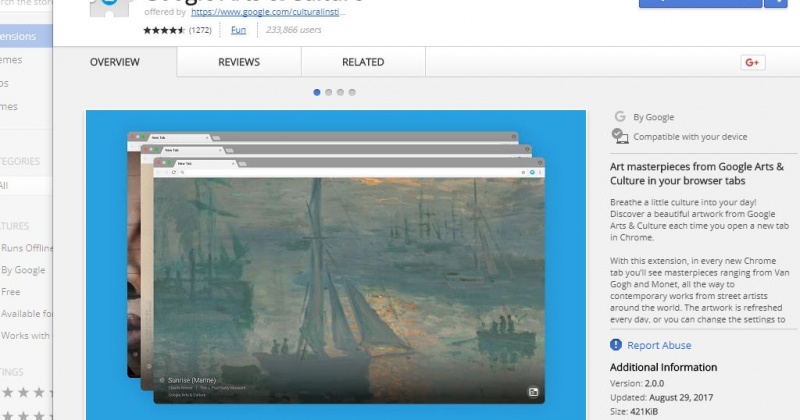The image size is (800, 420).
Task: Click the Size 421KiB text
Action: click(x=634, y=411)
